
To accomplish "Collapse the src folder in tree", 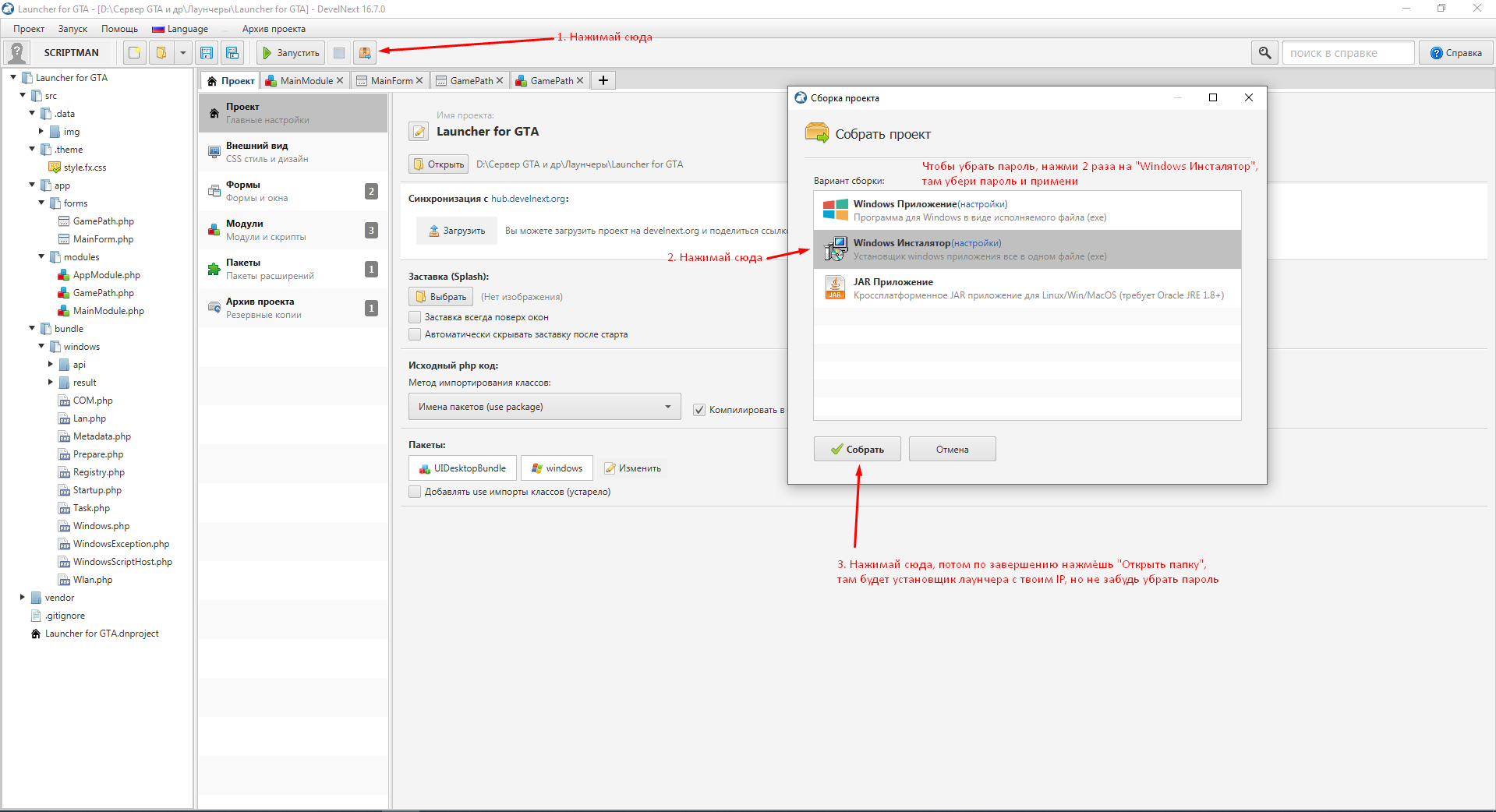I will point(23,95).
